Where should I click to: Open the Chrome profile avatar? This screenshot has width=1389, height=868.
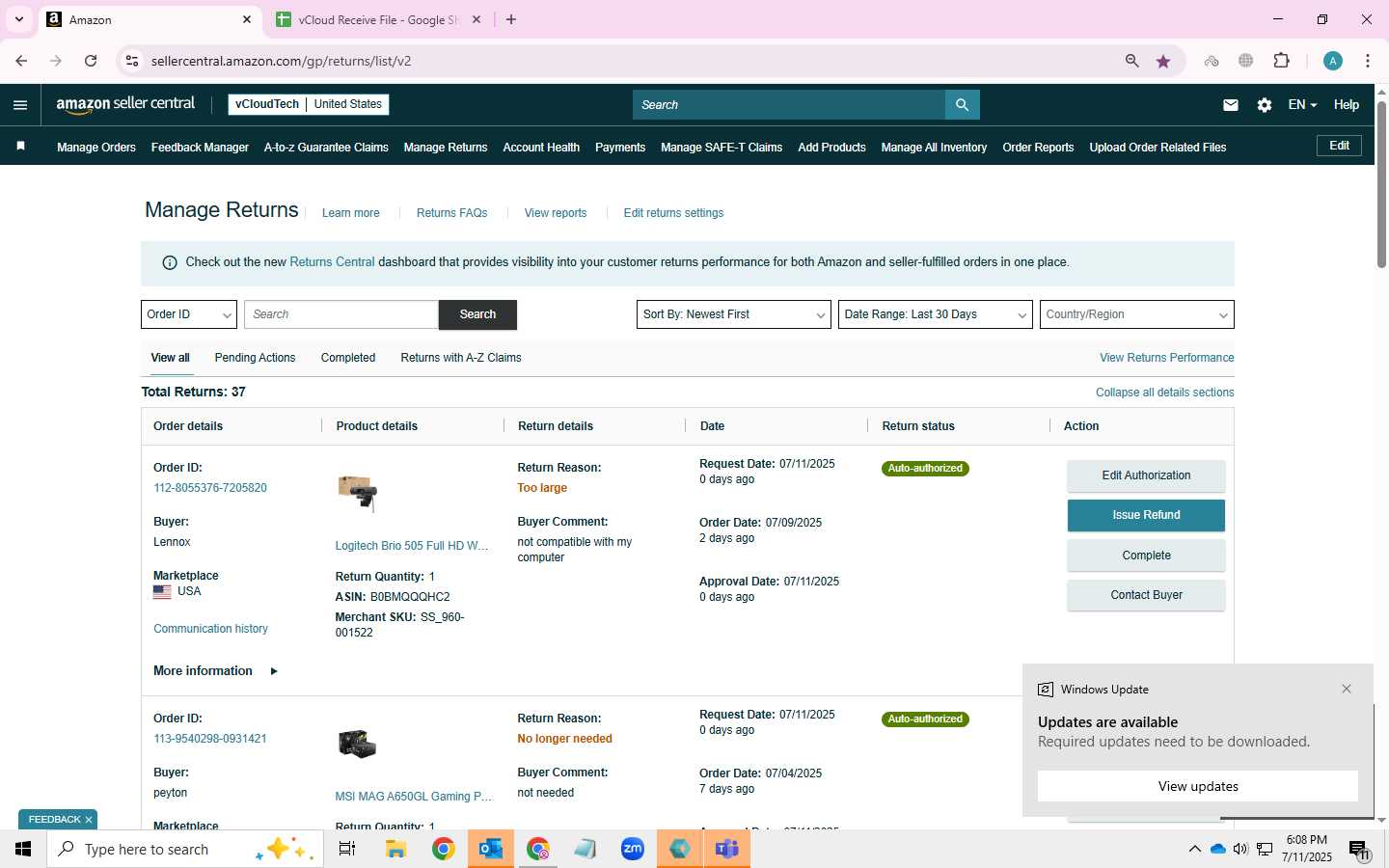pos(1333,61)
